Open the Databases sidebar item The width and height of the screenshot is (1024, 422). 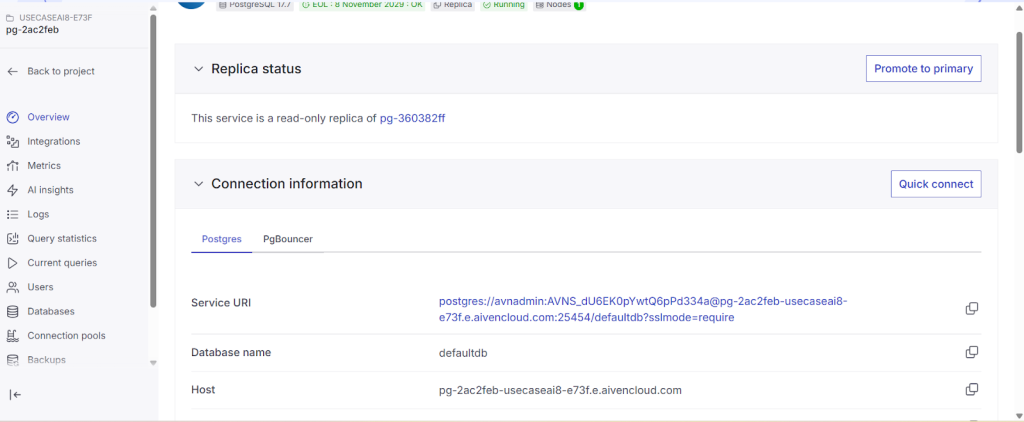click(50, 311)
